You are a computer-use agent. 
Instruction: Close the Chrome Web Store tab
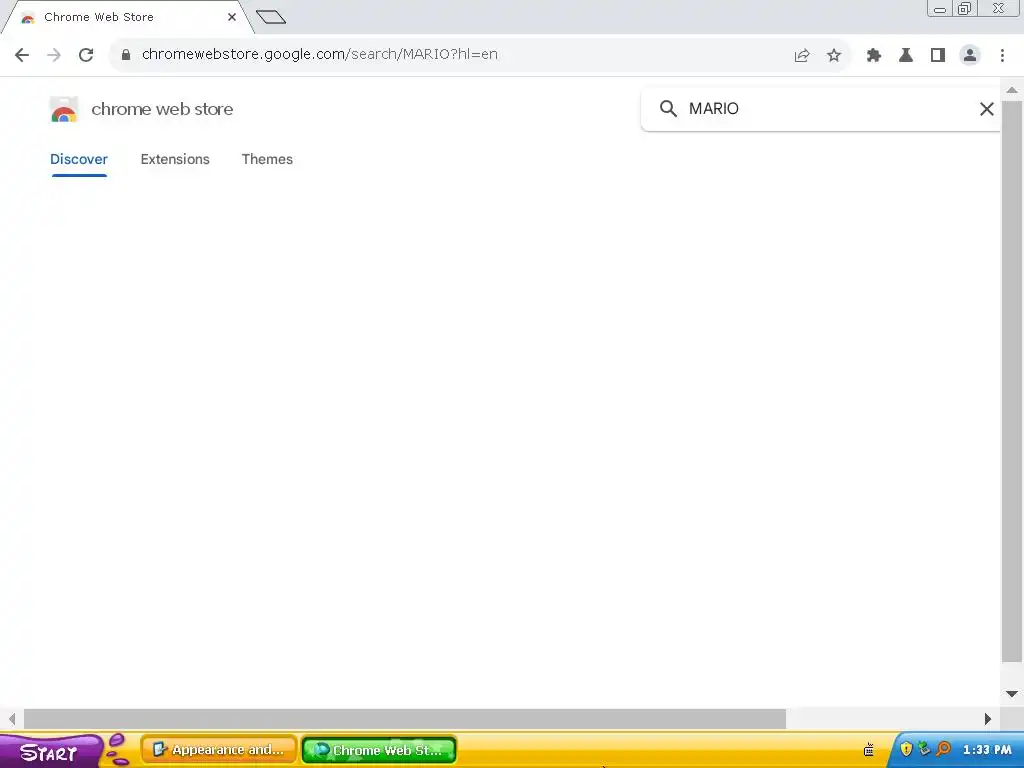coord(232,17)
